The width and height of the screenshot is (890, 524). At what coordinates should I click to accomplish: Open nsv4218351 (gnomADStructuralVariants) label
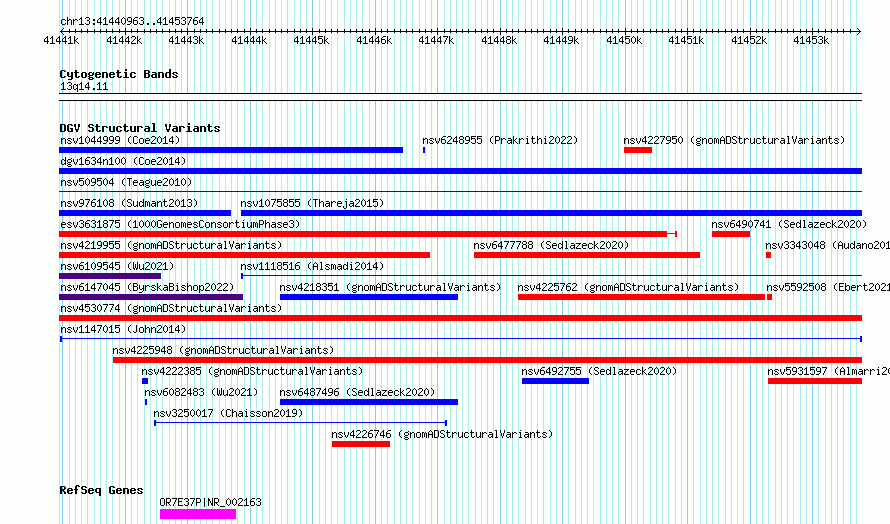click(x=391, y=287)
